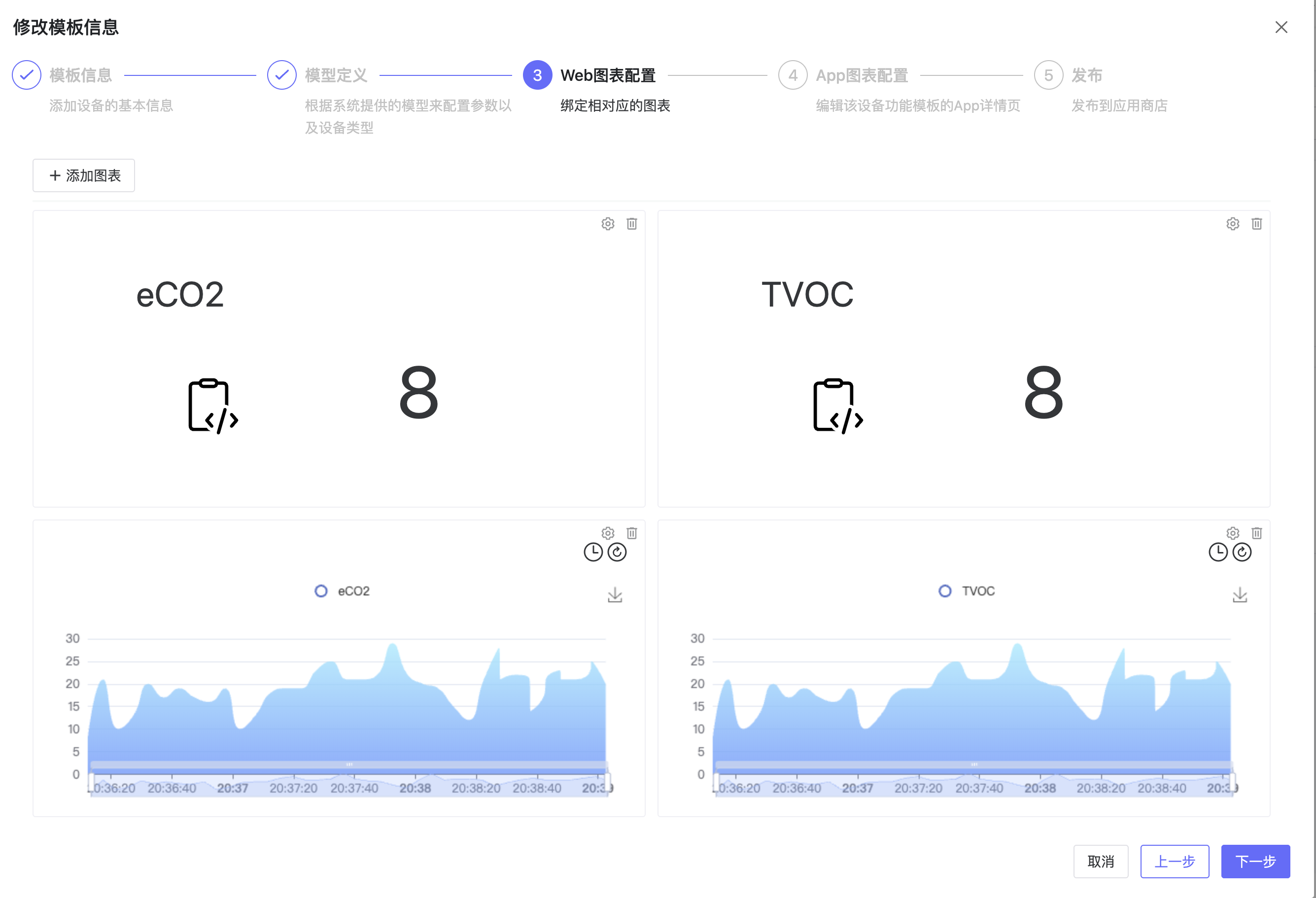Screen dimensions: 1316x898
Task: Click the 上一步 button to go back
Action: 1175,861
